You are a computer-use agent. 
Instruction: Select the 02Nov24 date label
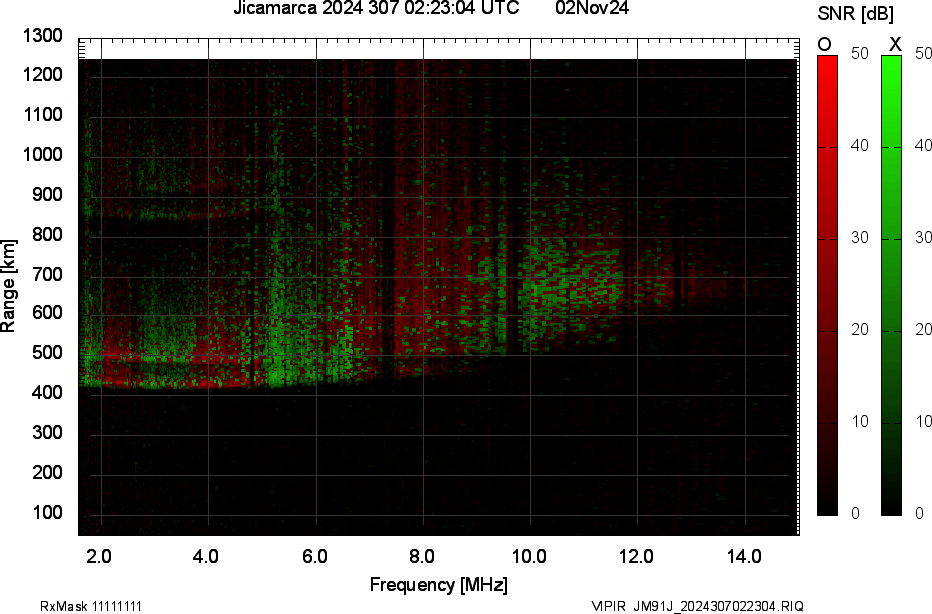click(x=592, y=8)
